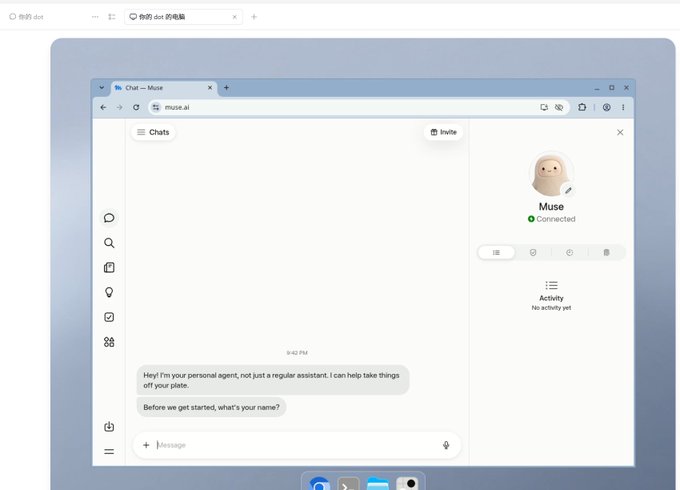Open the checkbox tasks icon in sidebar
Image resolution: width=680 pixels, height=490 pixels.
point(109,317)
